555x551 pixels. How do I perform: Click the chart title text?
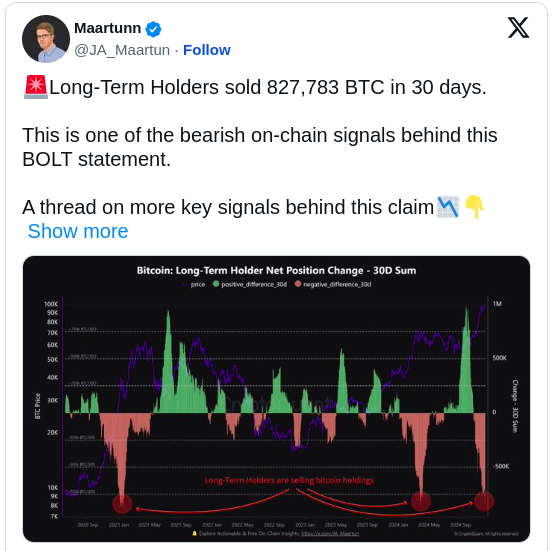pos(276,271)
